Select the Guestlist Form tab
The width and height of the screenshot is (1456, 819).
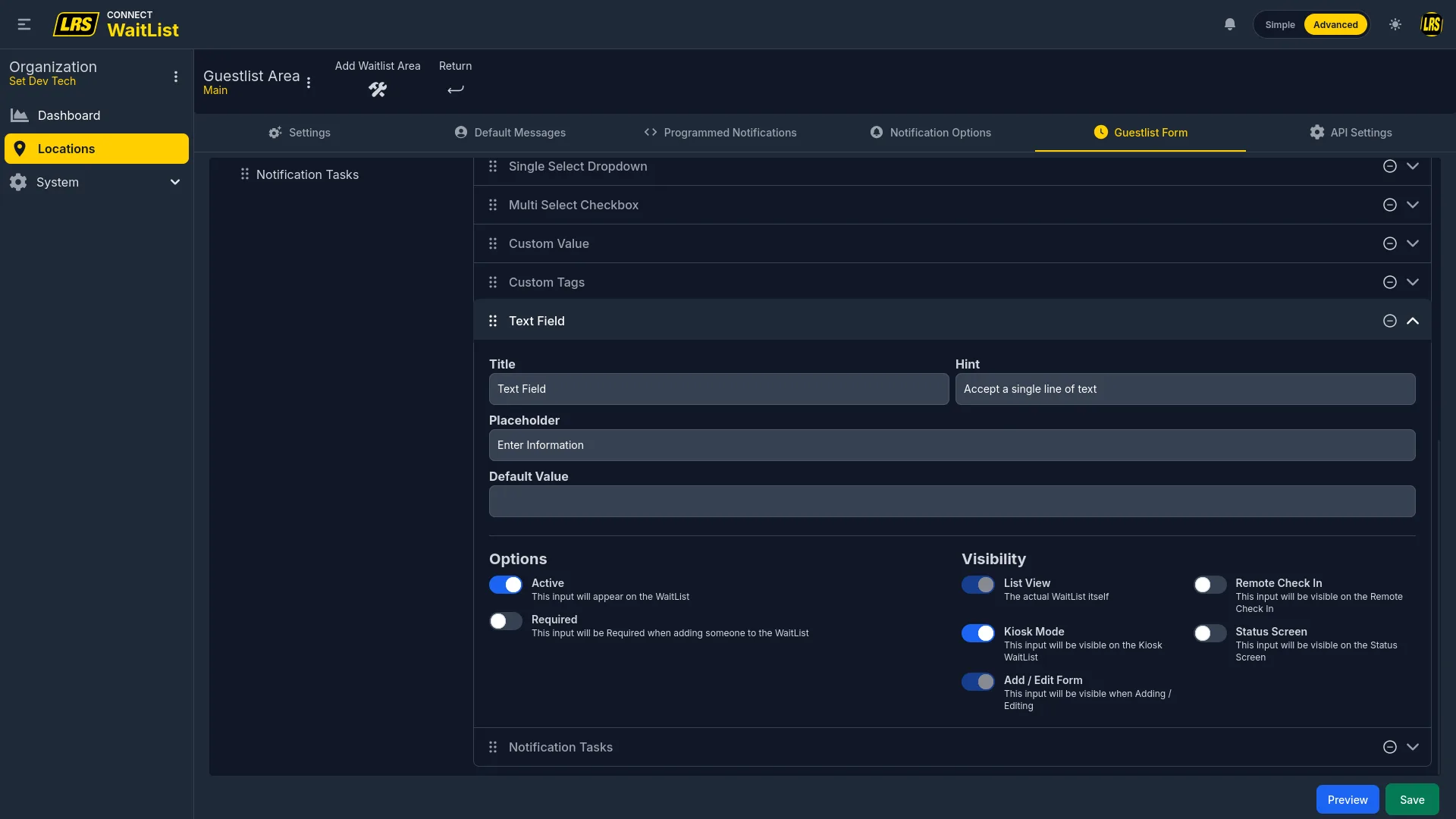[x=1141, y=133]
